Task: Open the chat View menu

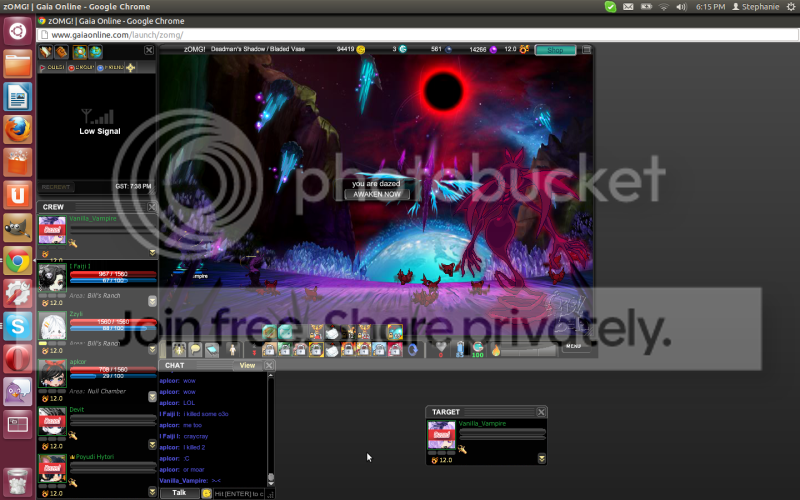Action: tap(247, 365)
